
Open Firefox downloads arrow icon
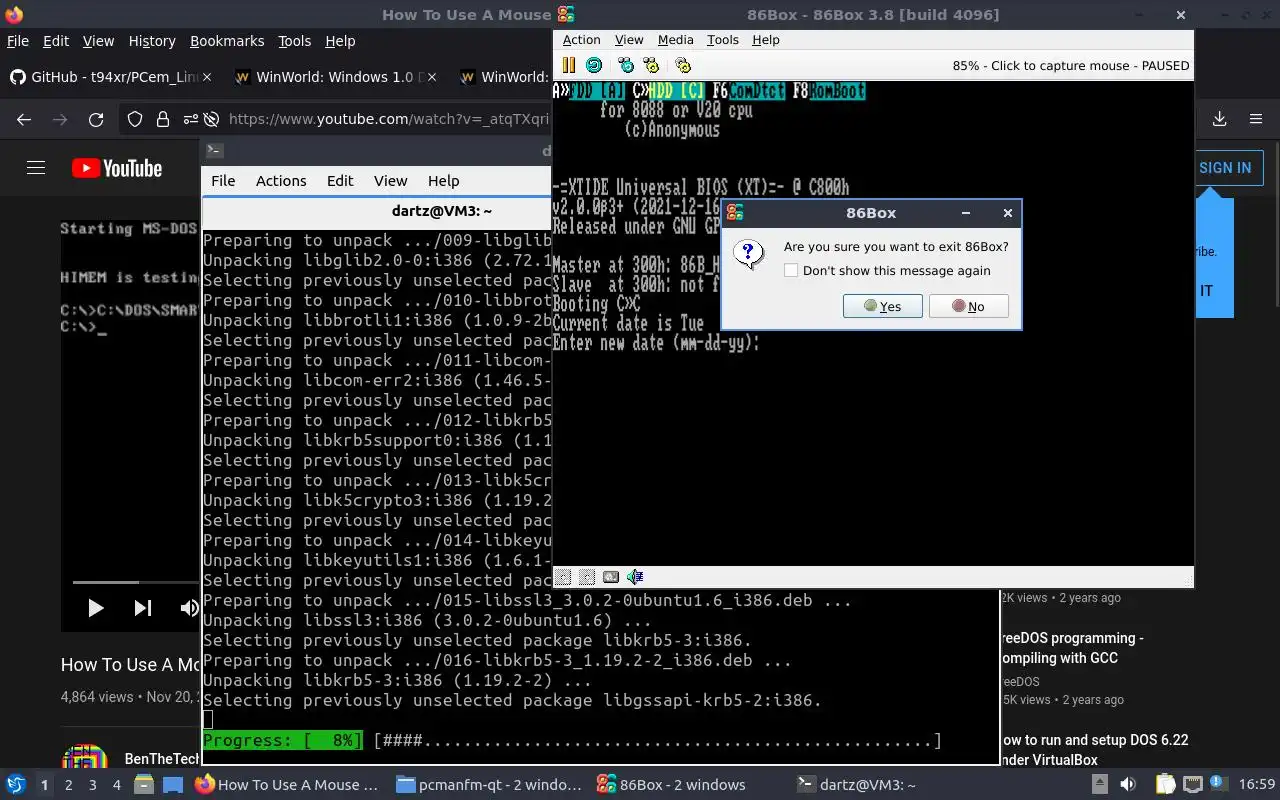pyautogui.click(x=1219, y=119)
